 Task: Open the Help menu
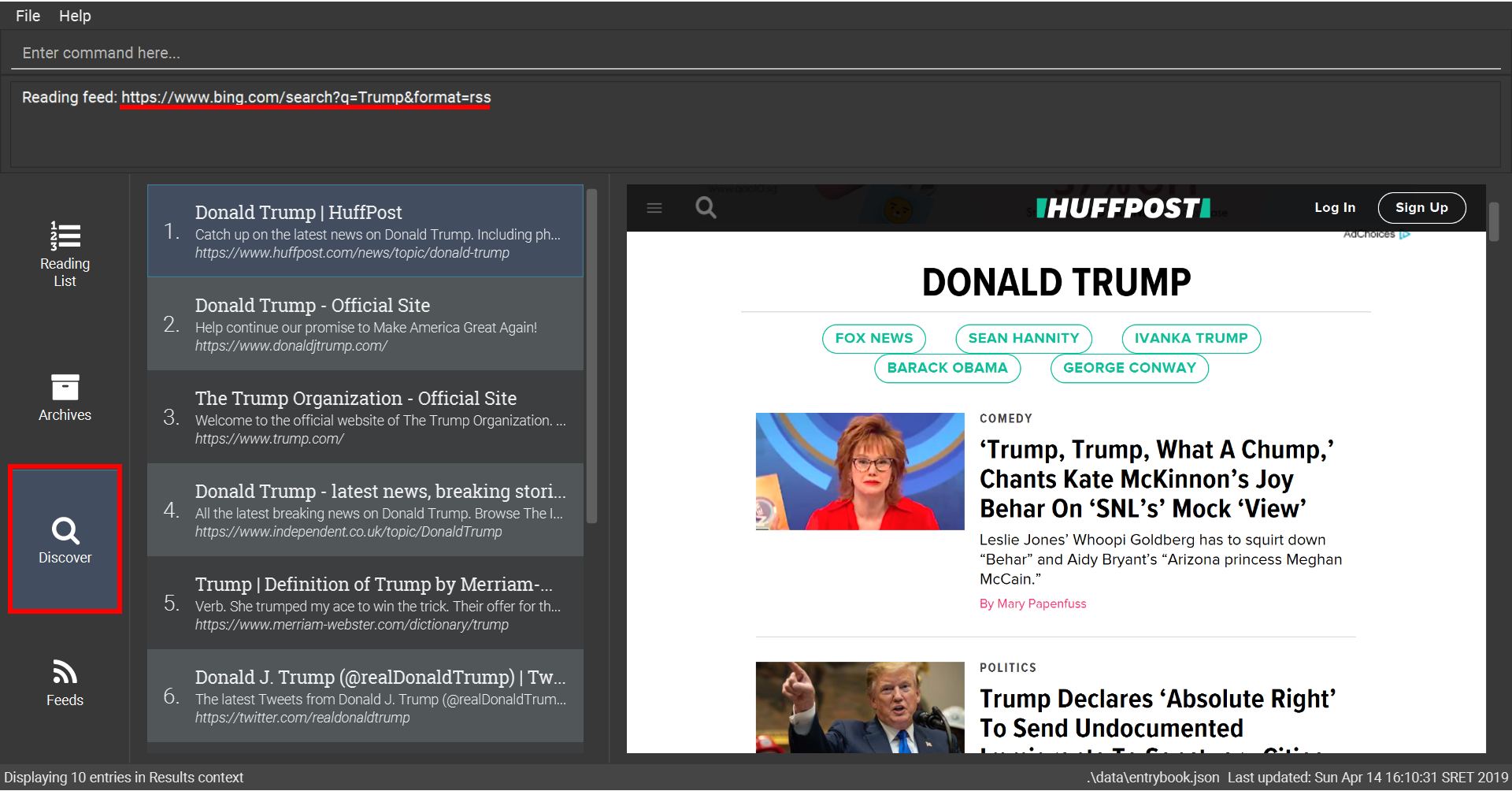click(75, 16)
